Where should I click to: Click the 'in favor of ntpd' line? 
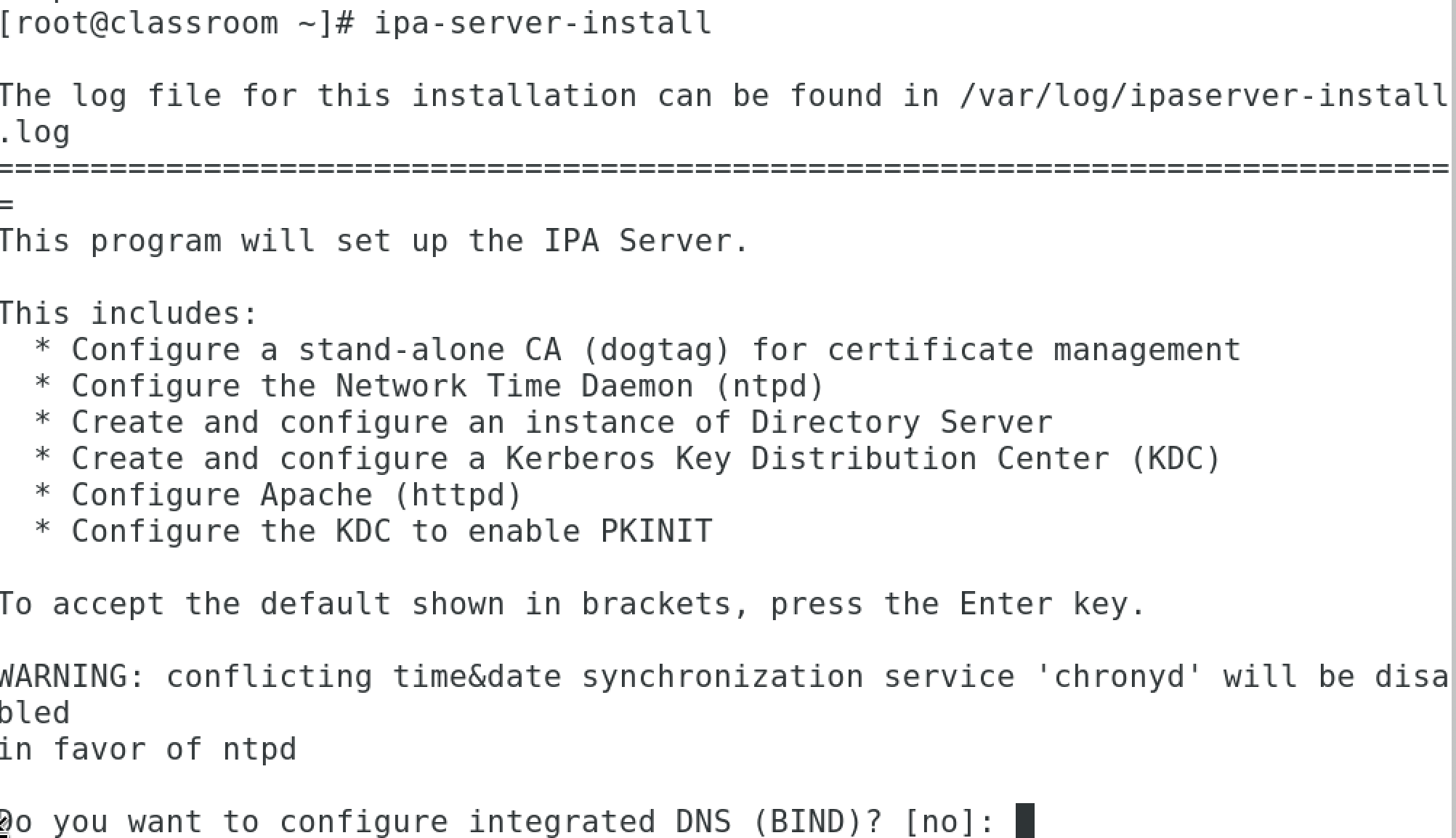(x=148, y=749)
